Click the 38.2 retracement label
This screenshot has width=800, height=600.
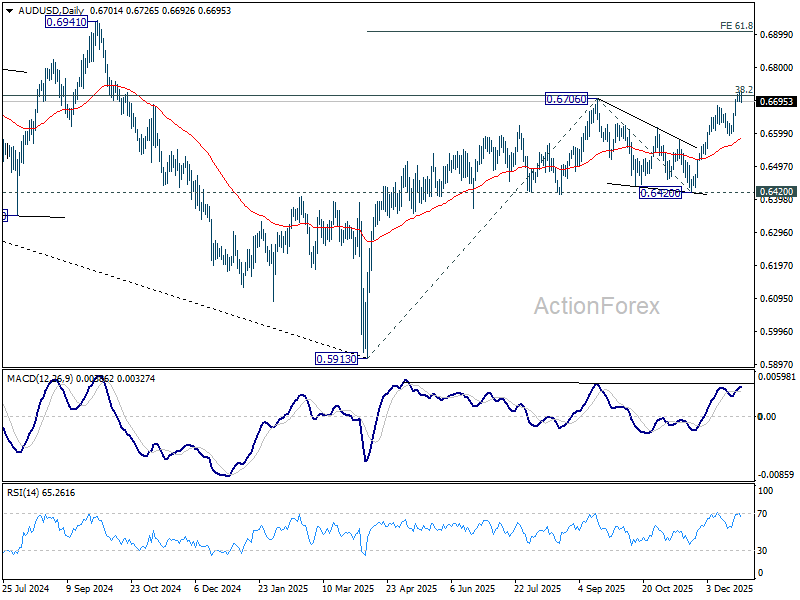[744, 89]
